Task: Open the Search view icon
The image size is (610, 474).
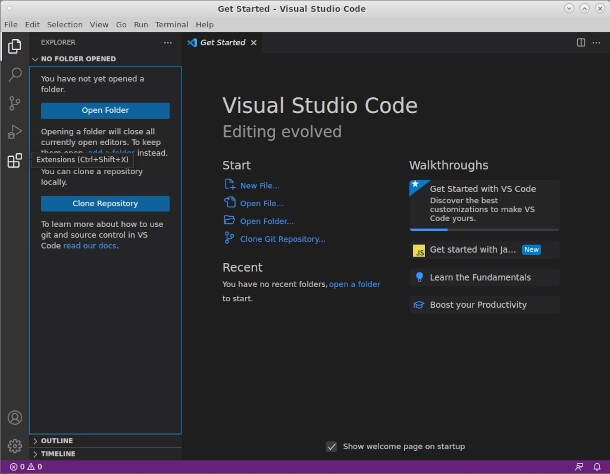Action: (x=14, y=74)
